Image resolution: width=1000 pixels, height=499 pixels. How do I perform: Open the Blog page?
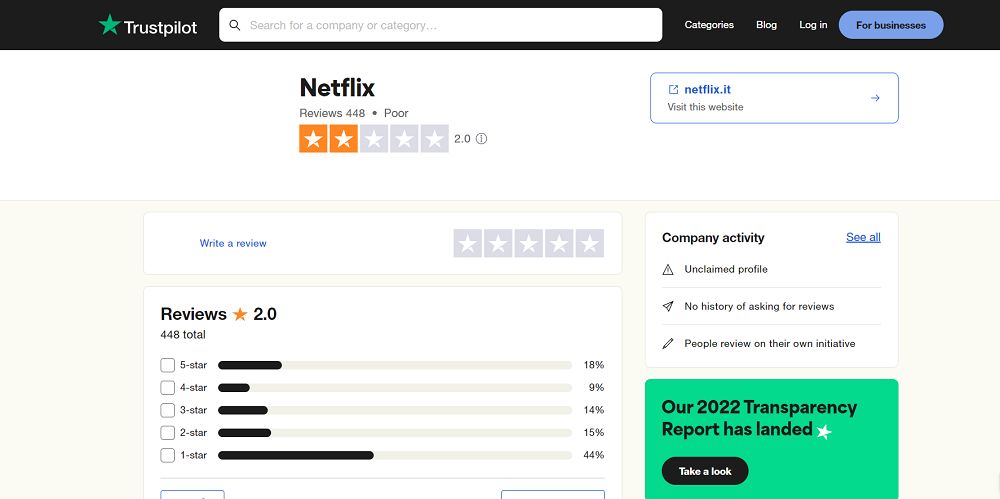(767, 25)
